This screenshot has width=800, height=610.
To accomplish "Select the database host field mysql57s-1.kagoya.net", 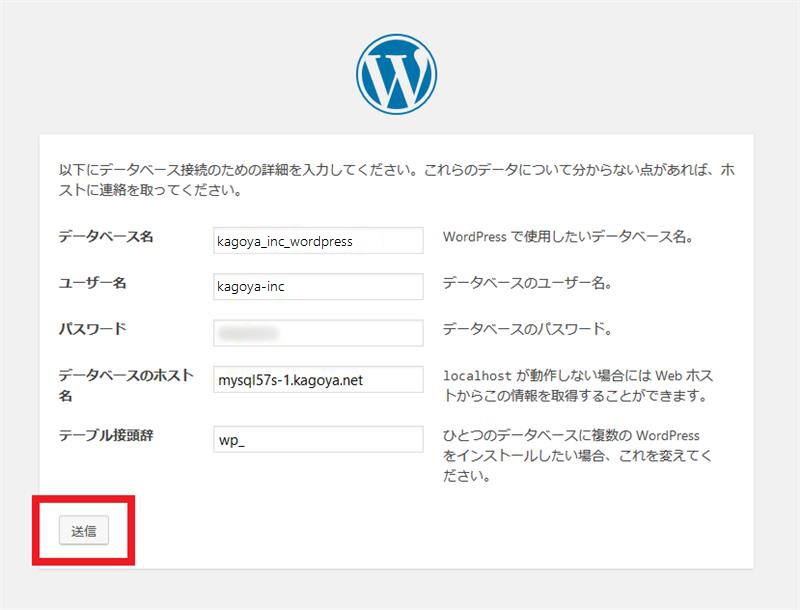I will click(318, 380).
